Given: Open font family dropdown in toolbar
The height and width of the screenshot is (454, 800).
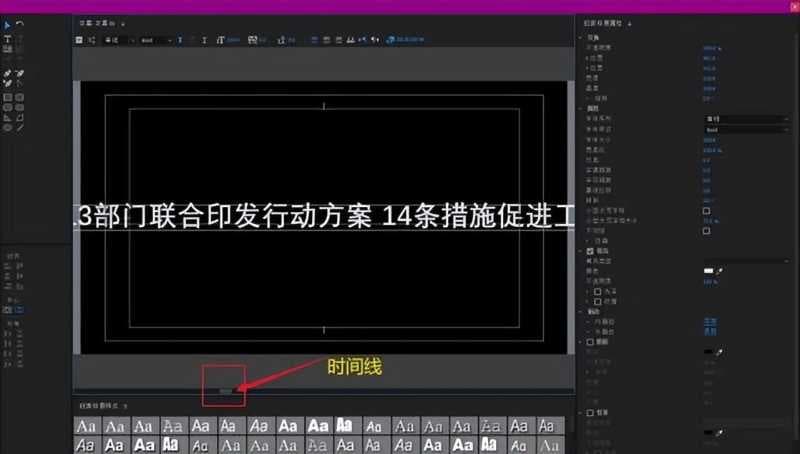Looking at the screenshot, I should (x=119, y=40).
